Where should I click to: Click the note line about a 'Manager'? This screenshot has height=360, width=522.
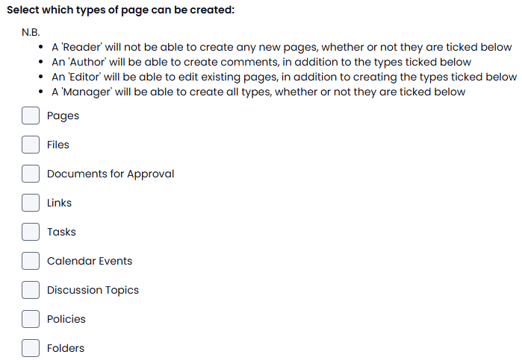coord(259,92)
